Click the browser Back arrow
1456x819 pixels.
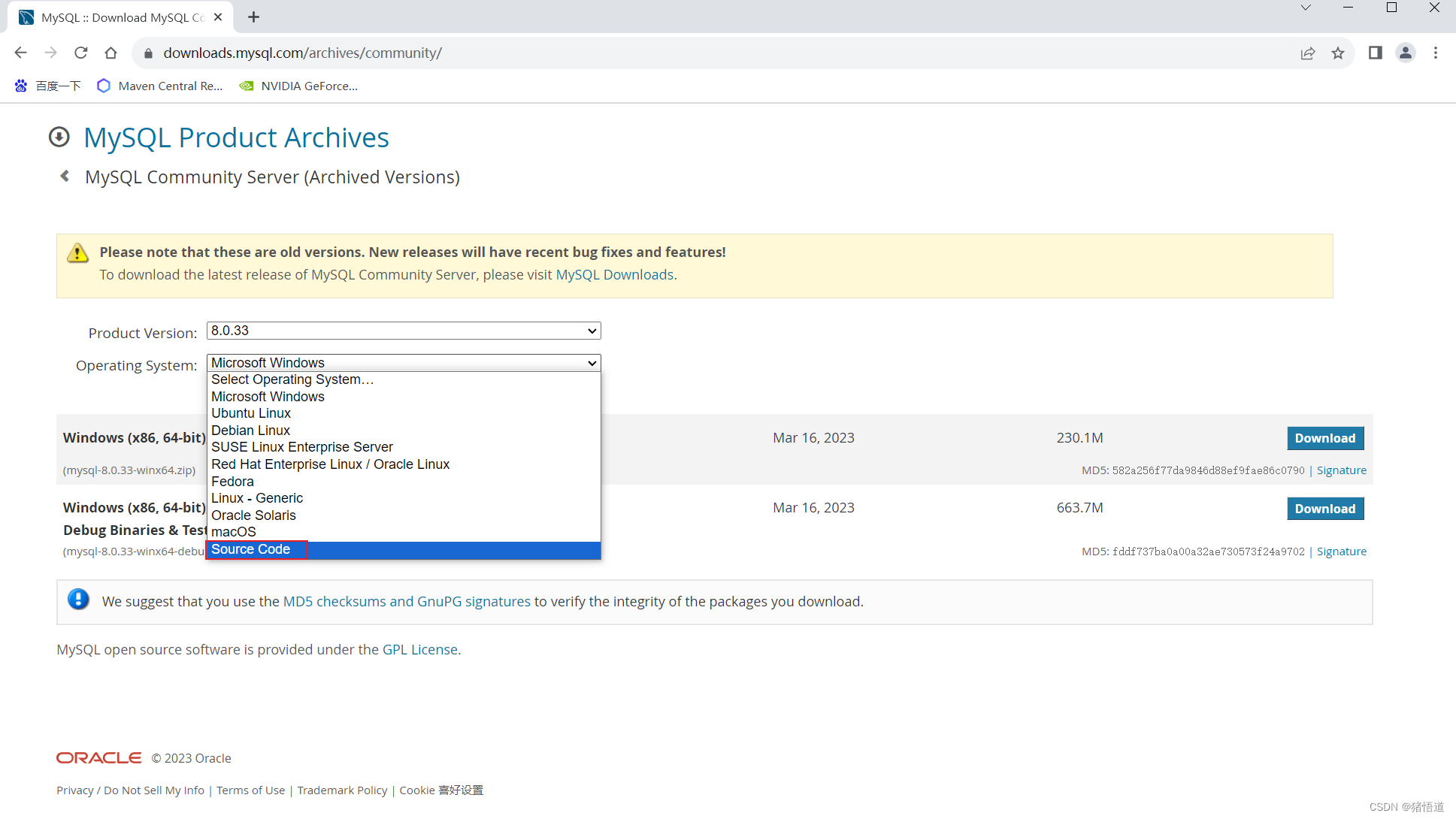(20, 53)
